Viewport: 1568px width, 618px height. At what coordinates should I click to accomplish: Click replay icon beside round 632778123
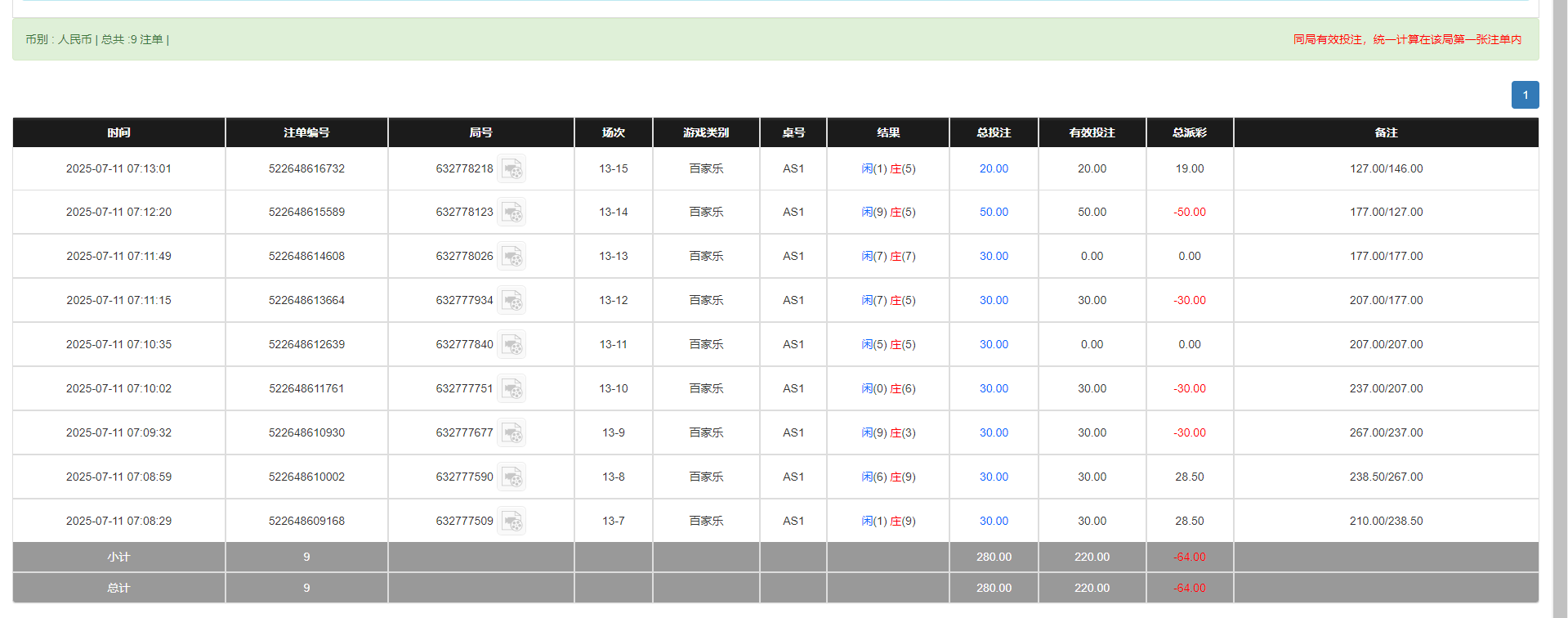coord(511,213)
